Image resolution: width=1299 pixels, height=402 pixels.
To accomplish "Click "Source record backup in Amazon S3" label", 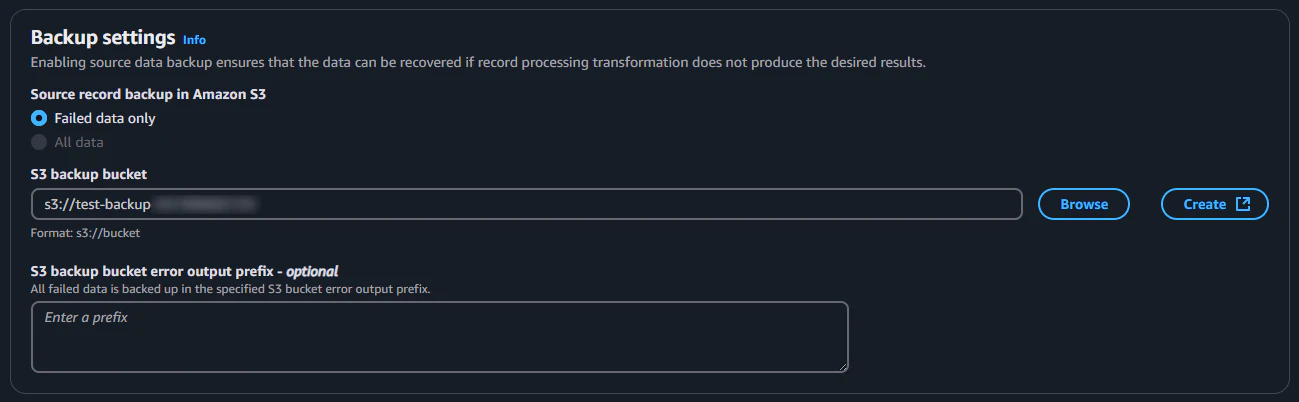I will pos(148,94).
